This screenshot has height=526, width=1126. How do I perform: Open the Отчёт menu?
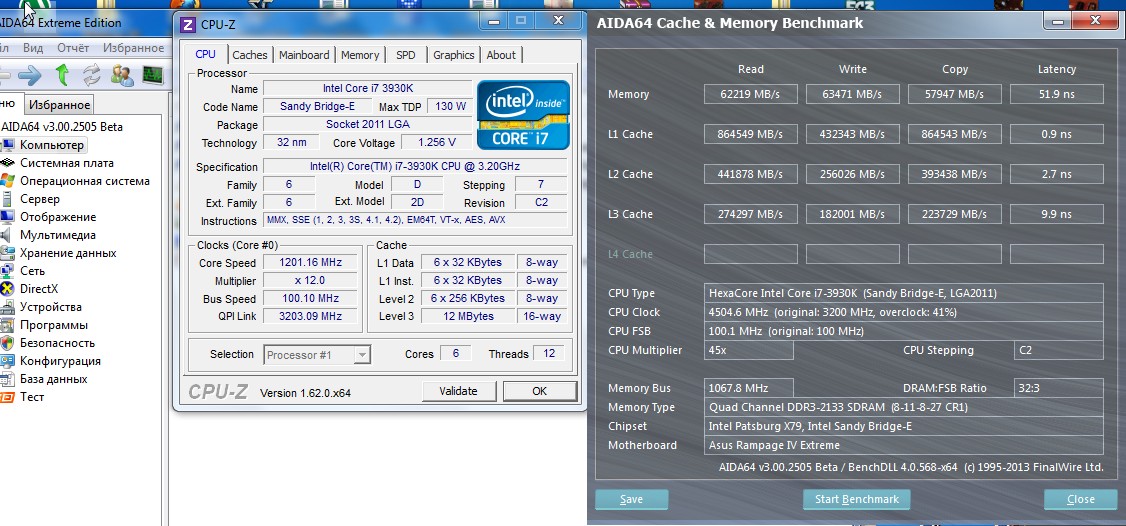click(73, 47)
